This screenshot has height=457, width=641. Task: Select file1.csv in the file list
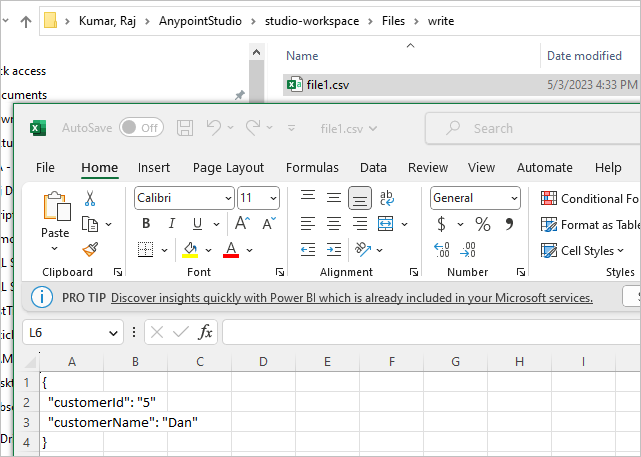[x=461, y=85]
